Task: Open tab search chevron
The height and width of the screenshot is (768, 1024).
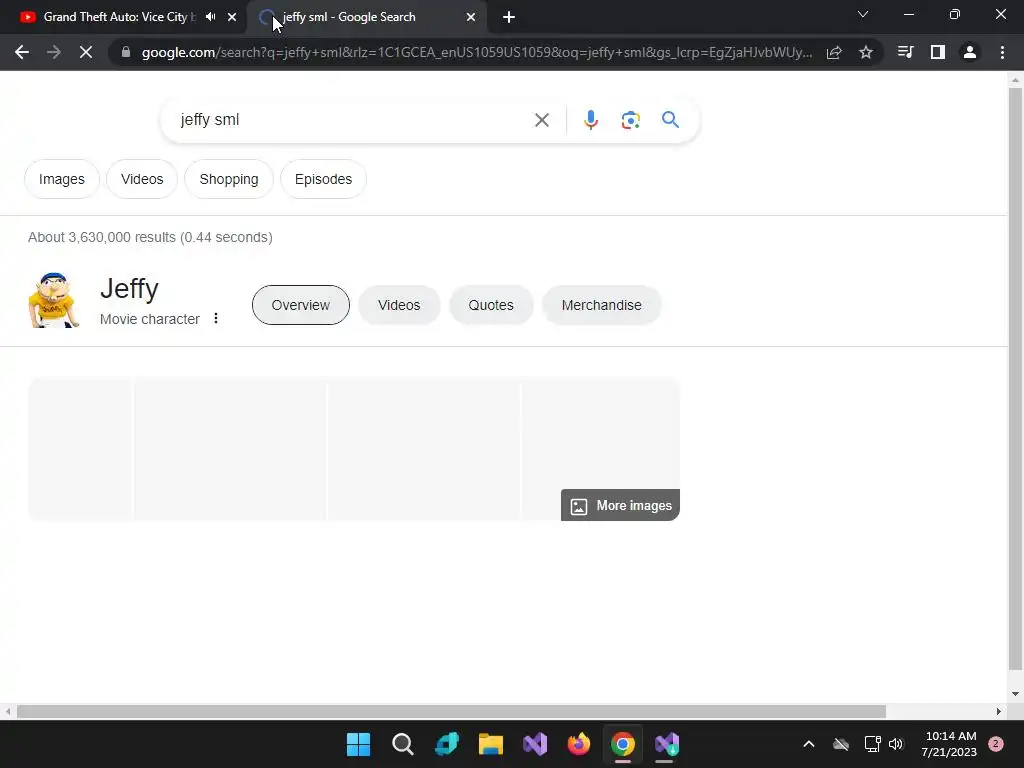Action: point(863,14)
